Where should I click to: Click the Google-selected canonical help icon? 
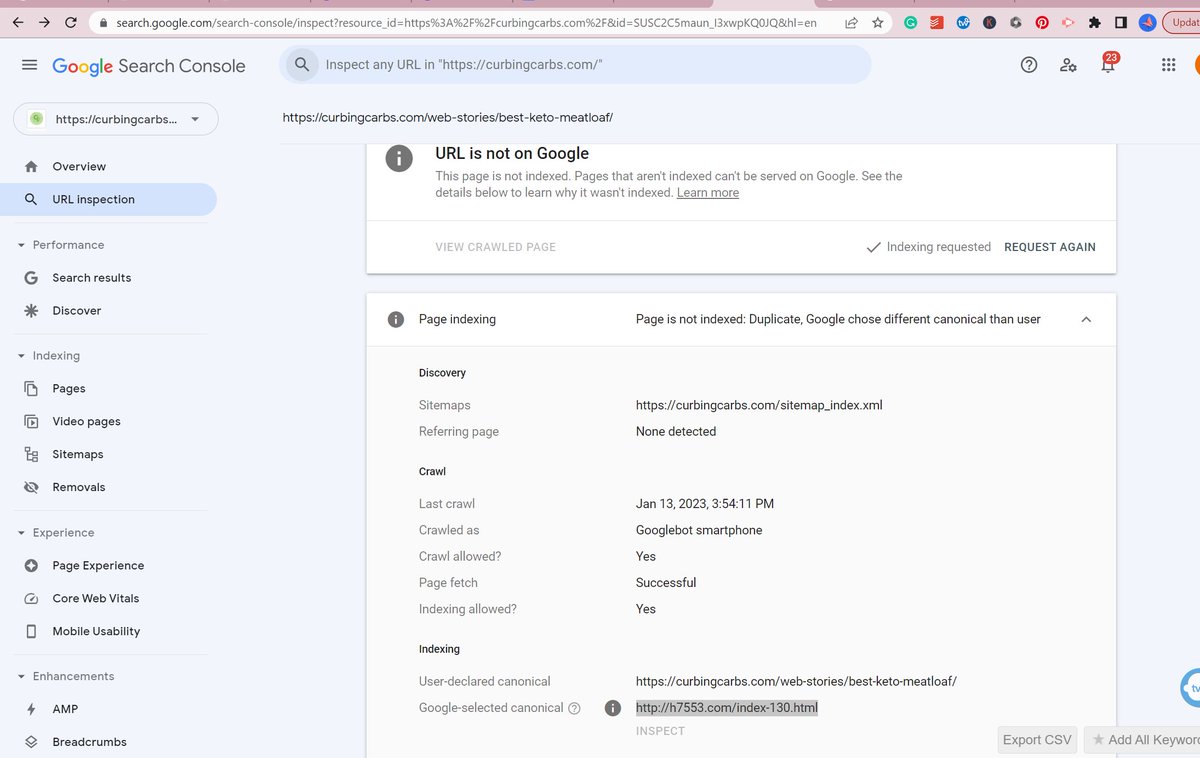(x=574, y=708)
